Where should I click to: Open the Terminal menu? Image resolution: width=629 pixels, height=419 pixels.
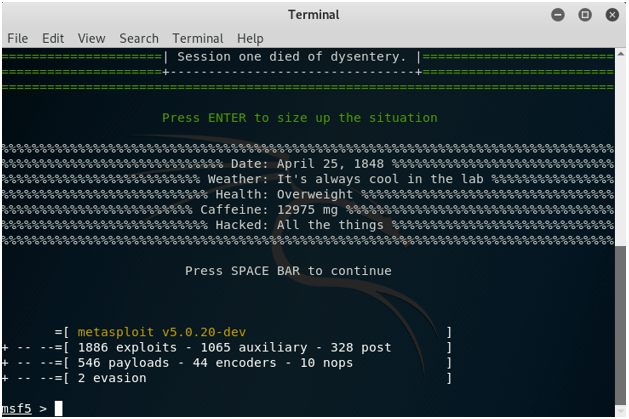[x=197, y=38]
